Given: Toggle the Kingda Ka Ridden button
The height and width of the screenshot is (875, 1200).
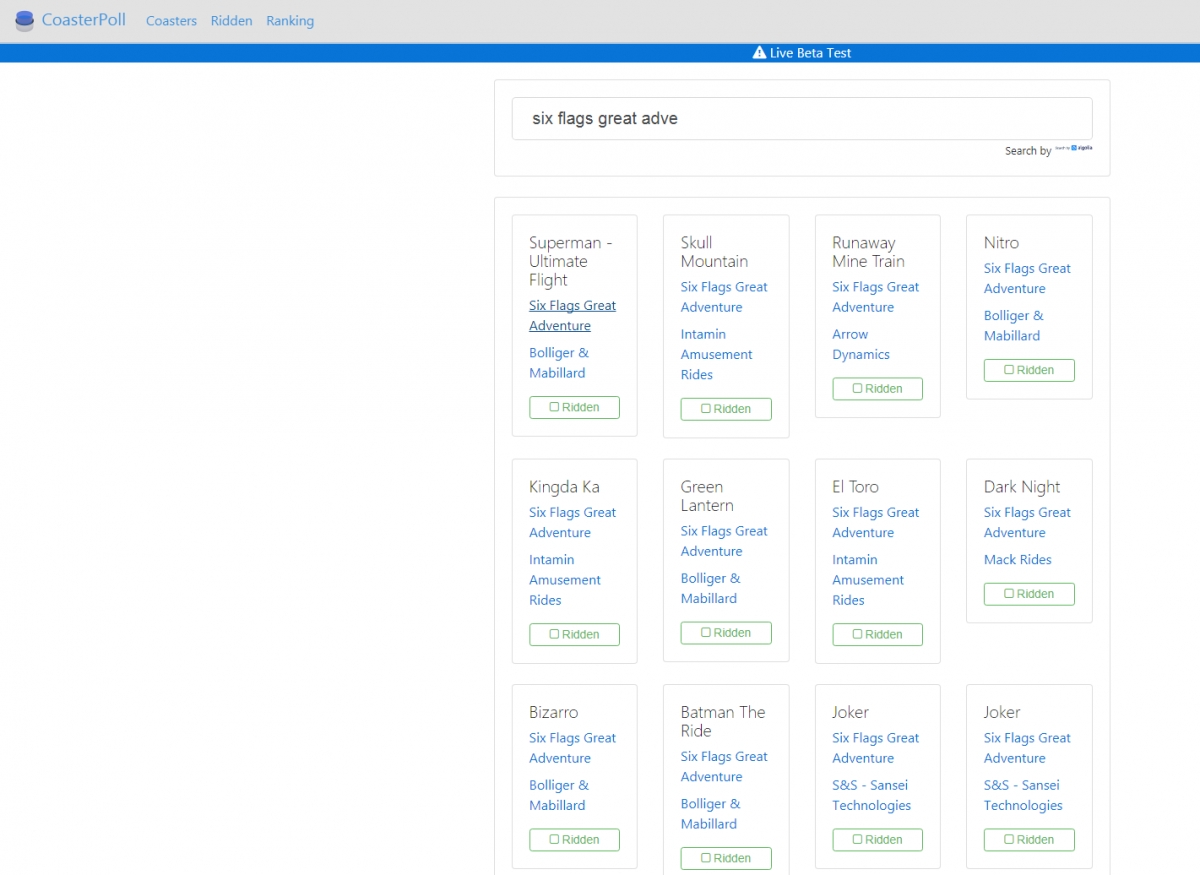Looking at the screenshot, I should point(574,634).
